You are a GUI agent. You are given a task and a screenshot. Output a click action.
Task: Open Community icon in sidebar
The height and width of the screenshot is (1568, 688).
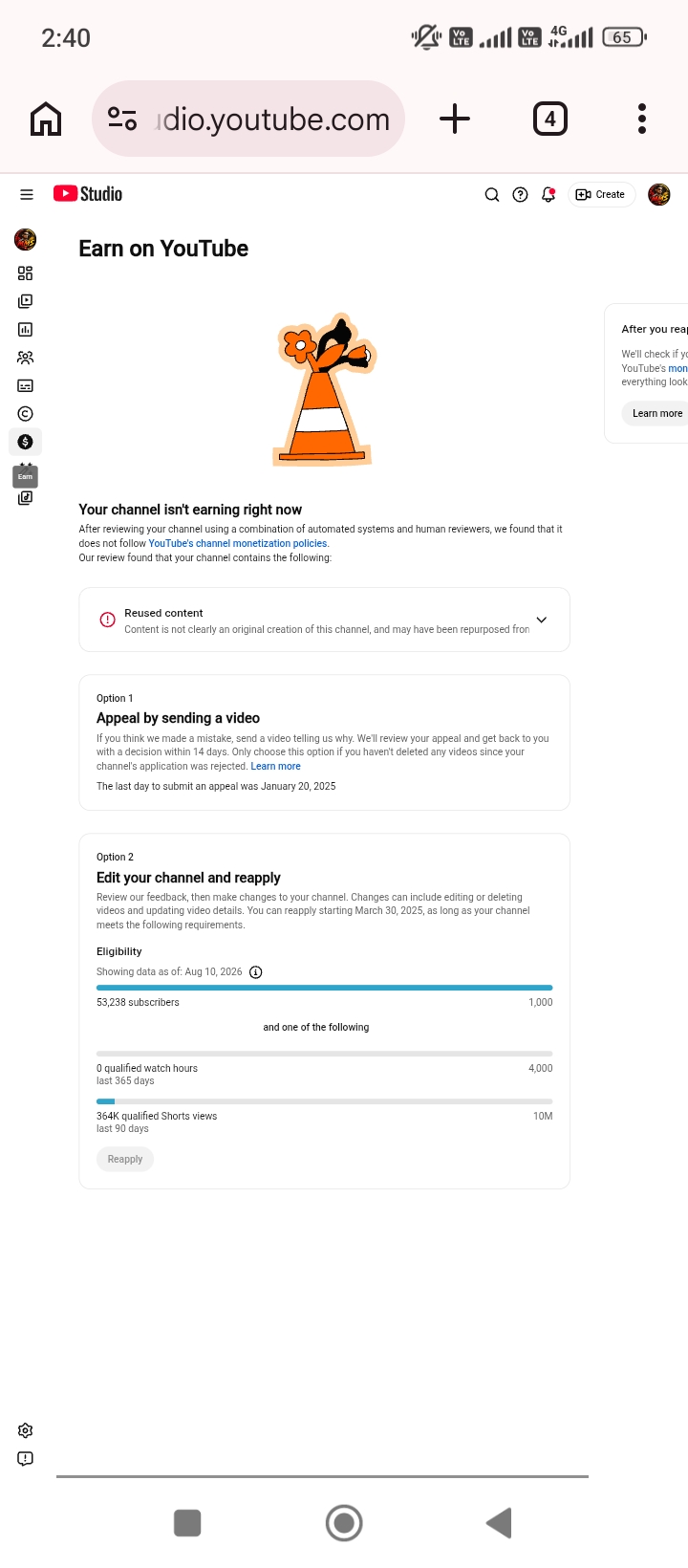(26, 358)
